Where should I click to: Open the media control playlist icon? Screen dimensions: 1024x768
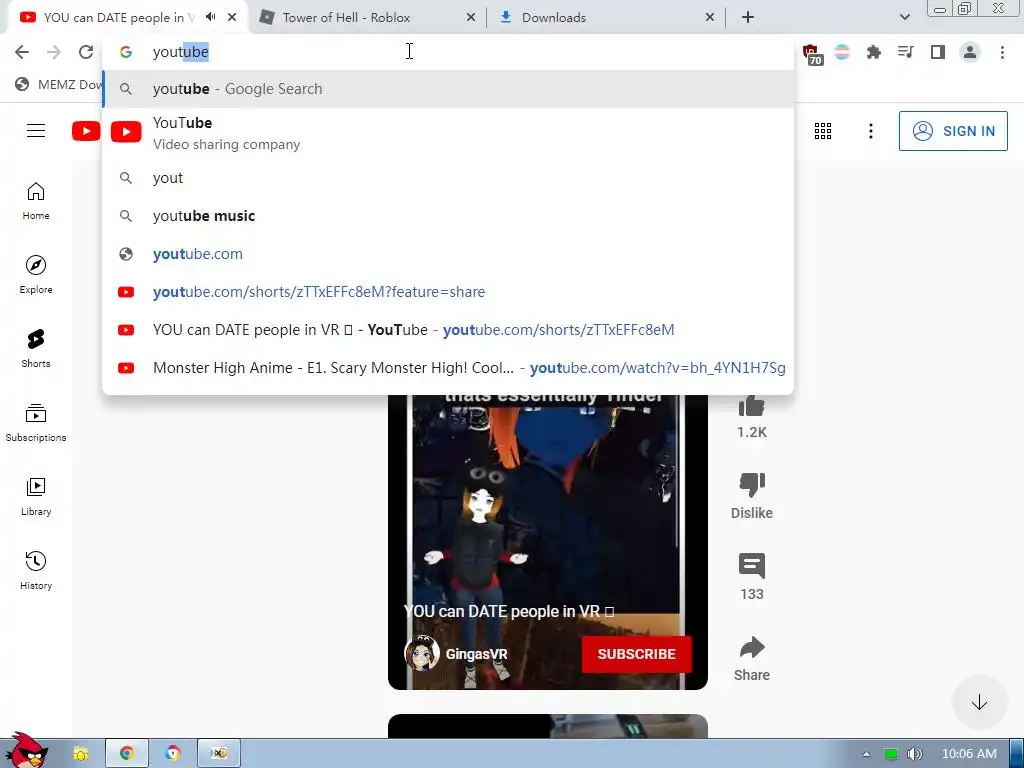click(x=905, y=52)
